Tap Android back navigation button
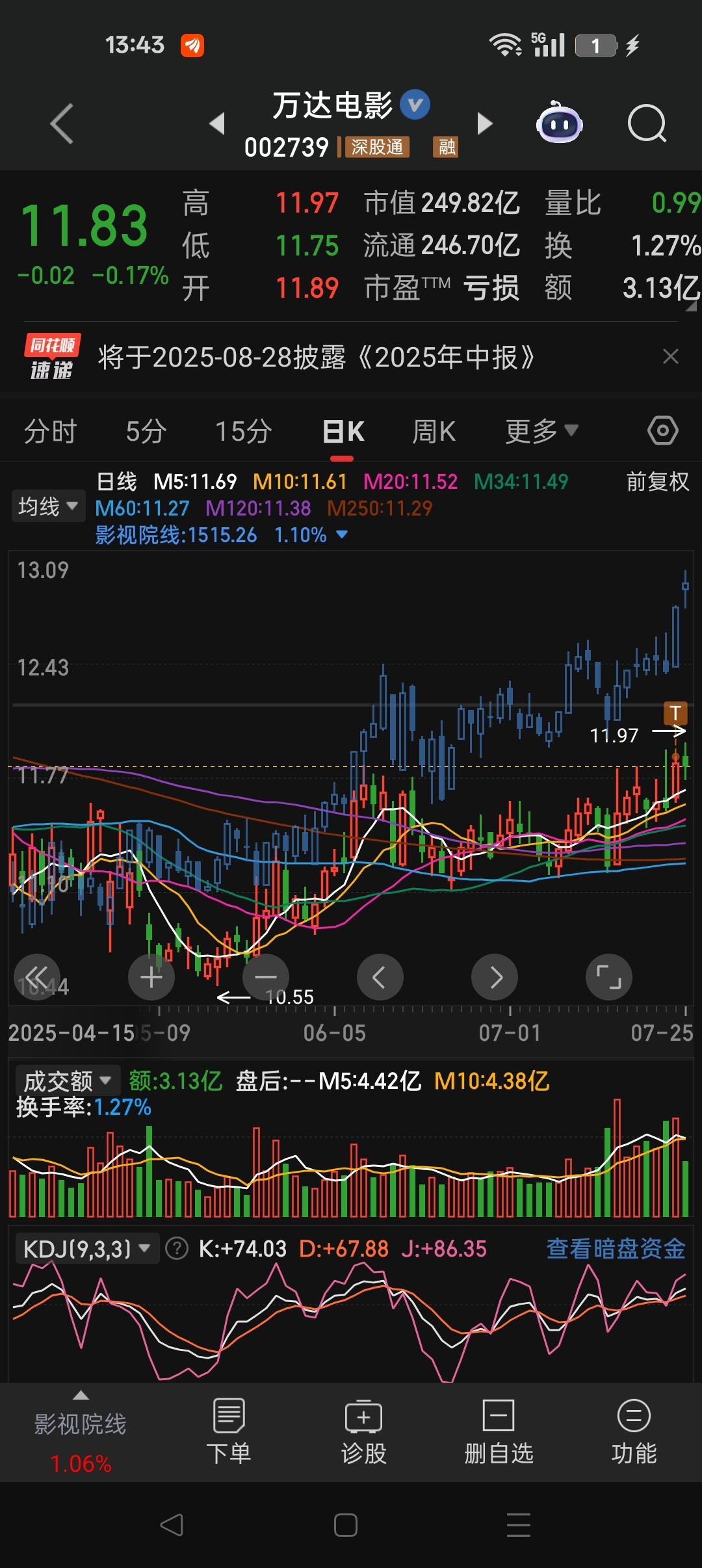 (x=172, y=1524)
